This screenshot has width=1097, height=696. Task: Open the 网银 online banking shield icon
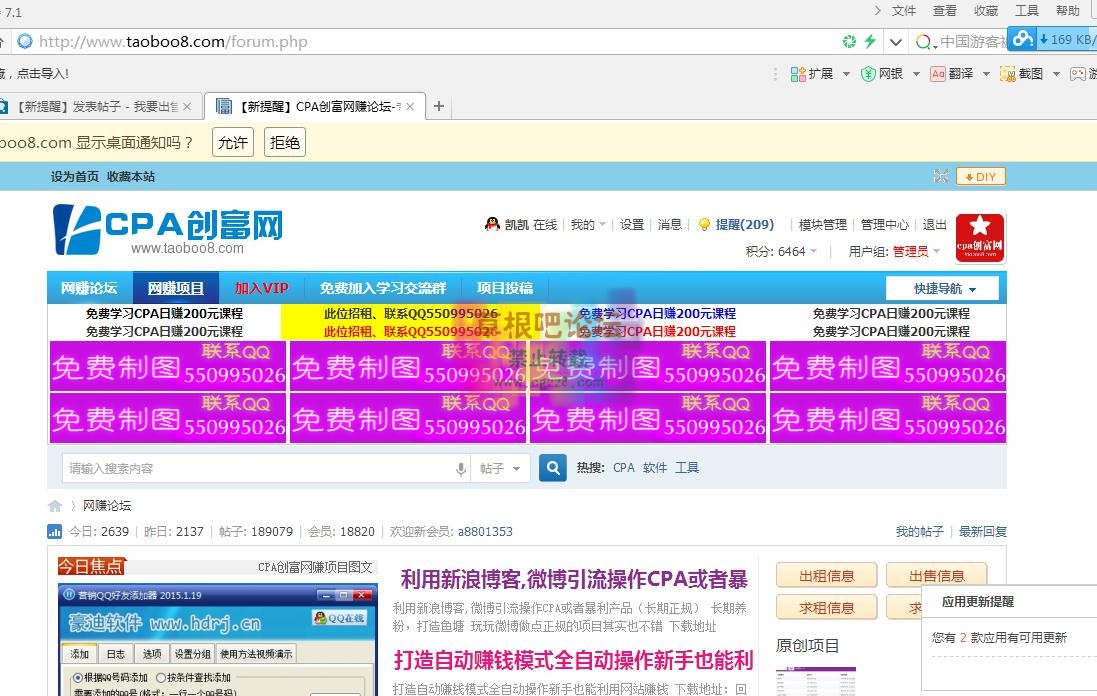868,74
